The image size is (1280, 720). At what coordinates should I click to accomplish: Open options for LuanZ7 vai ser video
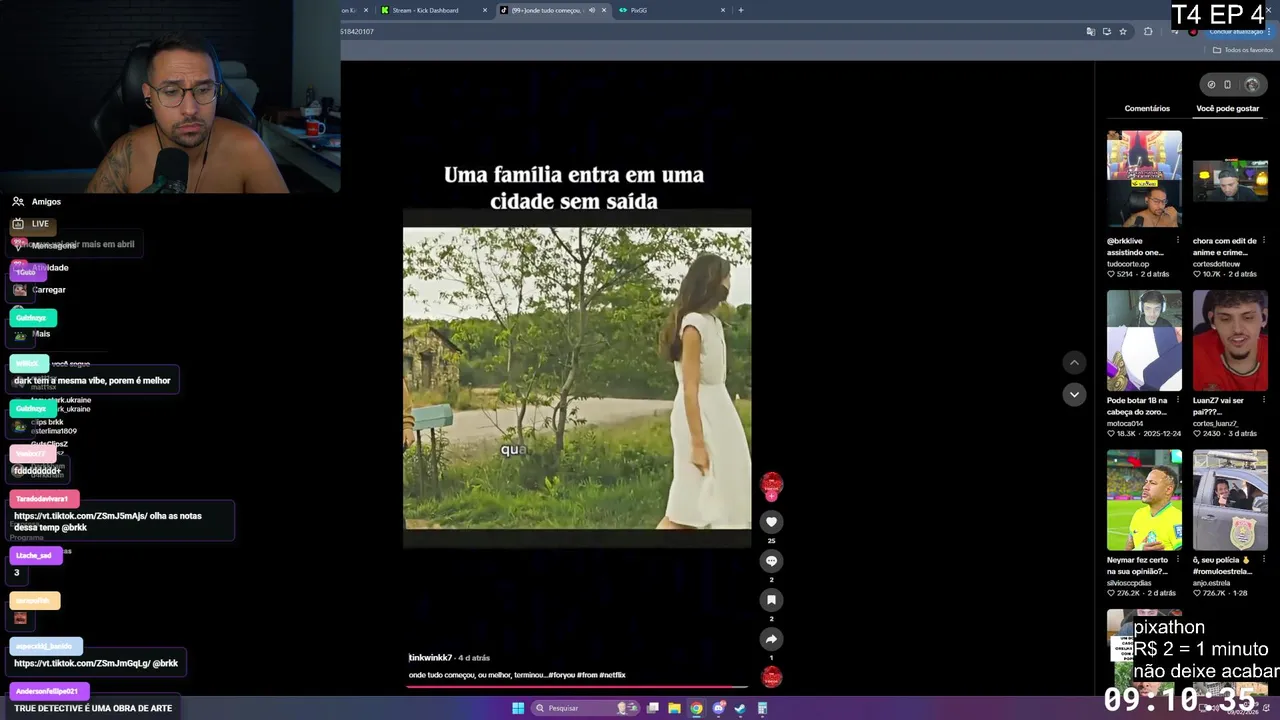[x=1264, y=400]
